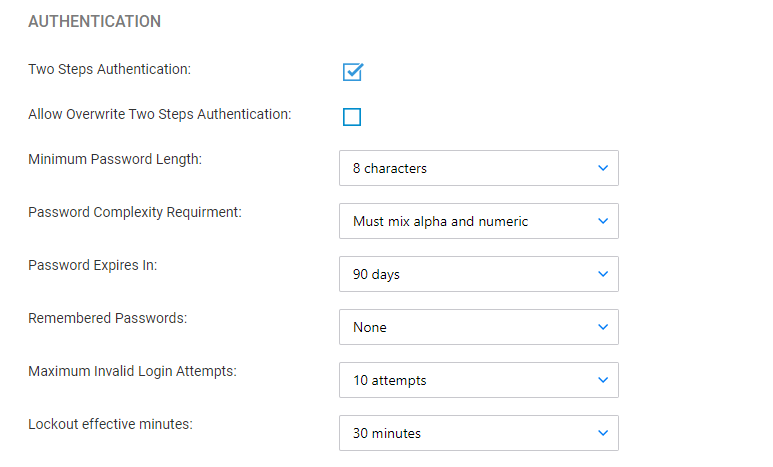
Task: Click the Allow Overwrite Two Steps Authentication label
Action: [160, 114]
